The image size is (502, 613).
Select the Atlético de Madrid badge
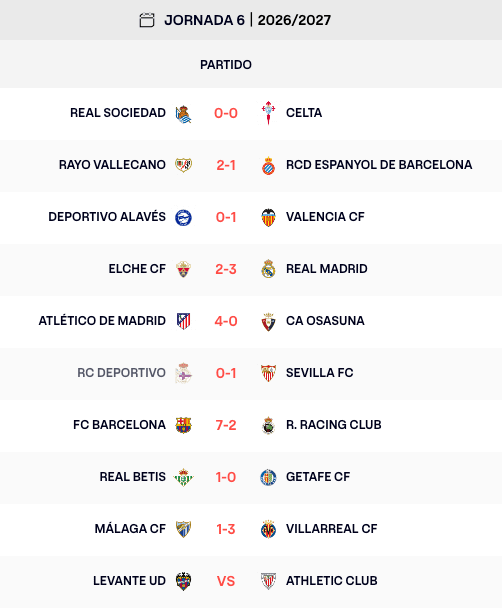click(183, 321)
